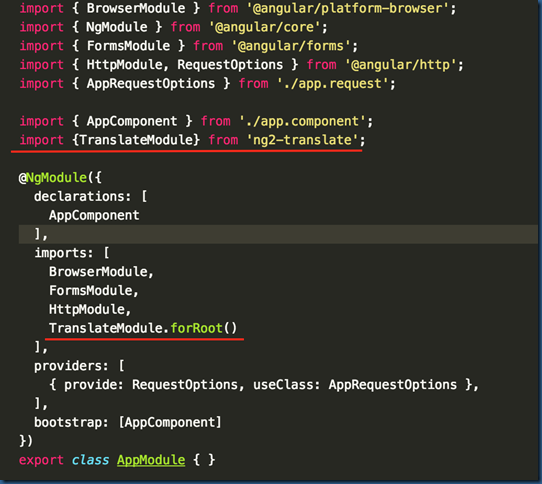Click the HttpModule, RequestOptions import line
This screenshot has height=484, width=542.
pos(241,65)
